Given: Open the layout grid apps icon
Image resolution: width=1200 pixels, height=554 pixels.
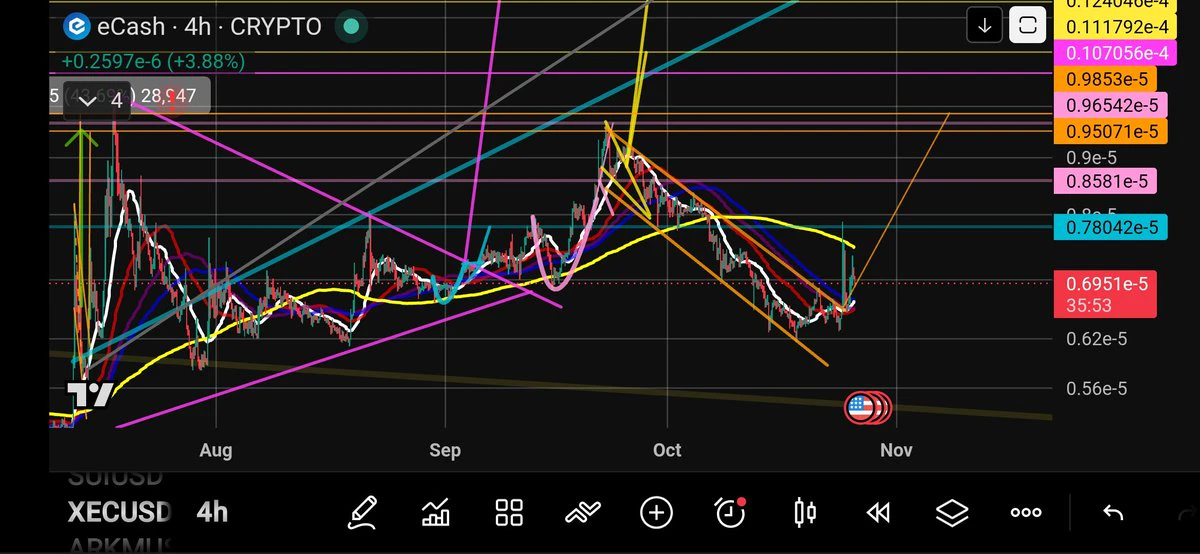Looking at the screenshot, I should (510, 513).
